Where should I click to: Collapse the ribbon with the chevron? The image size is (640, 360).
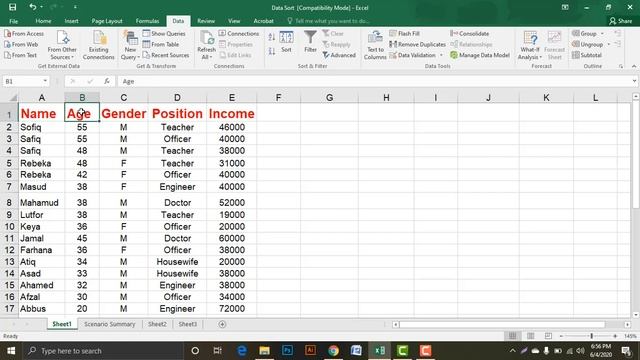tap(633, 66)
